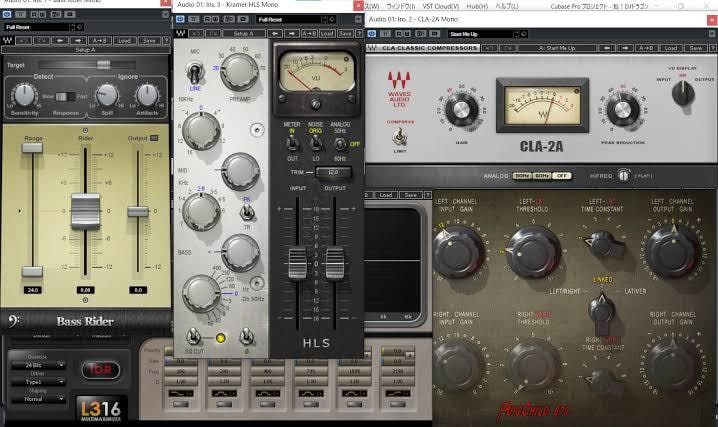Go to next preset in CLA-2A
718x427 pixels.
[x=625, y=48]
